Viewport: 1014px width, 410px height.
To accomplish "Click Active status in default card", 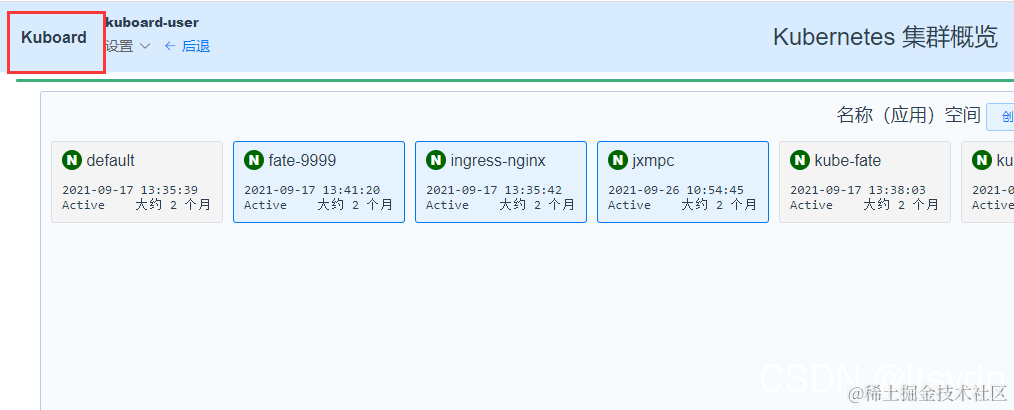I will tap(83, 205).
